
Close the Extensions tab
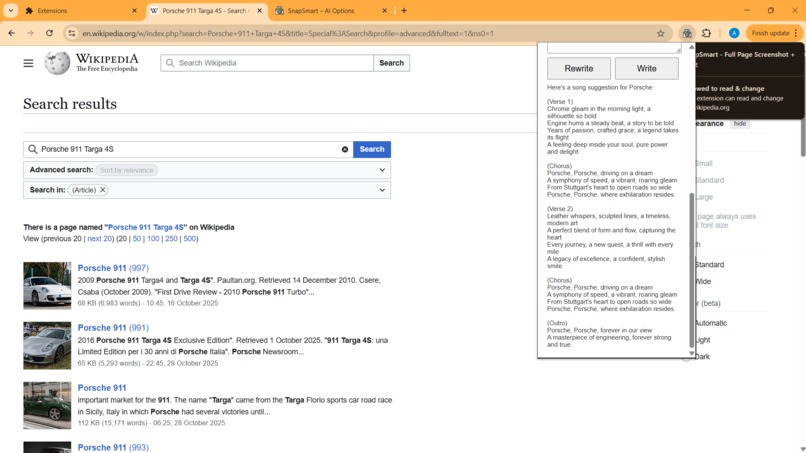pyautogui.click(x=135, y=10)
